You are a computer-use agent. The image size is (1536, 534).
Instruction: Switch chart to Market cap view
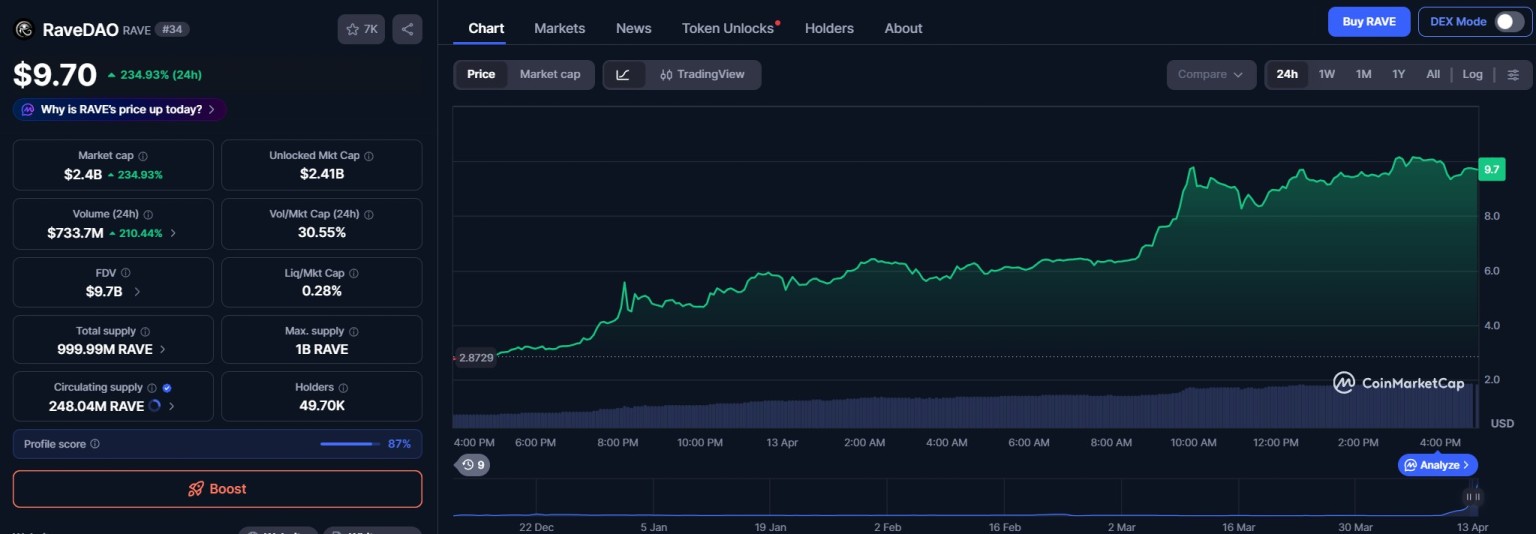[549, 74]
